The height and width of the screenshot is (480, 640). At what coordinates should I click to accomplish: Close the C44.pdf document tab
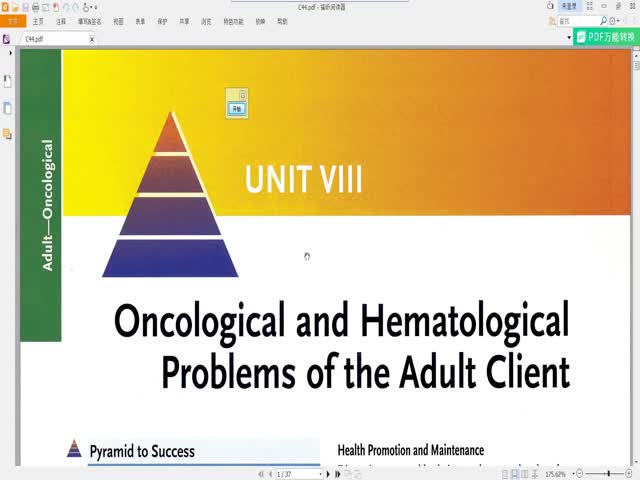[x=92, y=39]
